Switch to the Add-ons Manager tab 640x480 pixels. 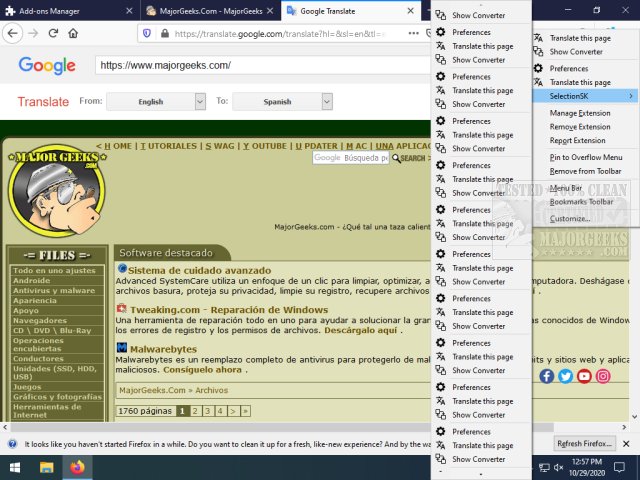pyautogui.click(x=70, y=11)
